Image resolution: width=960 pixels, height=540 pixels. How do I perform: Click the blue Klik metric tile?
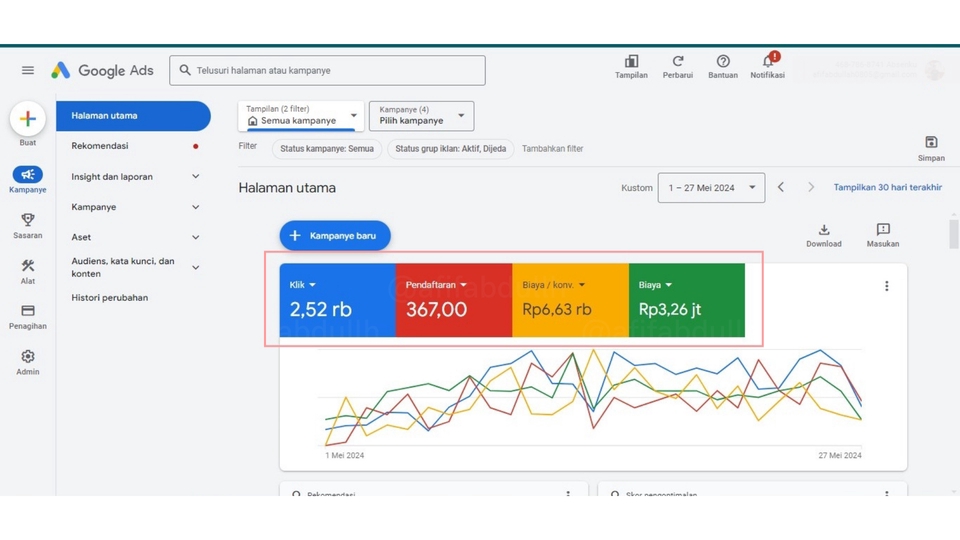click(337, 300)
